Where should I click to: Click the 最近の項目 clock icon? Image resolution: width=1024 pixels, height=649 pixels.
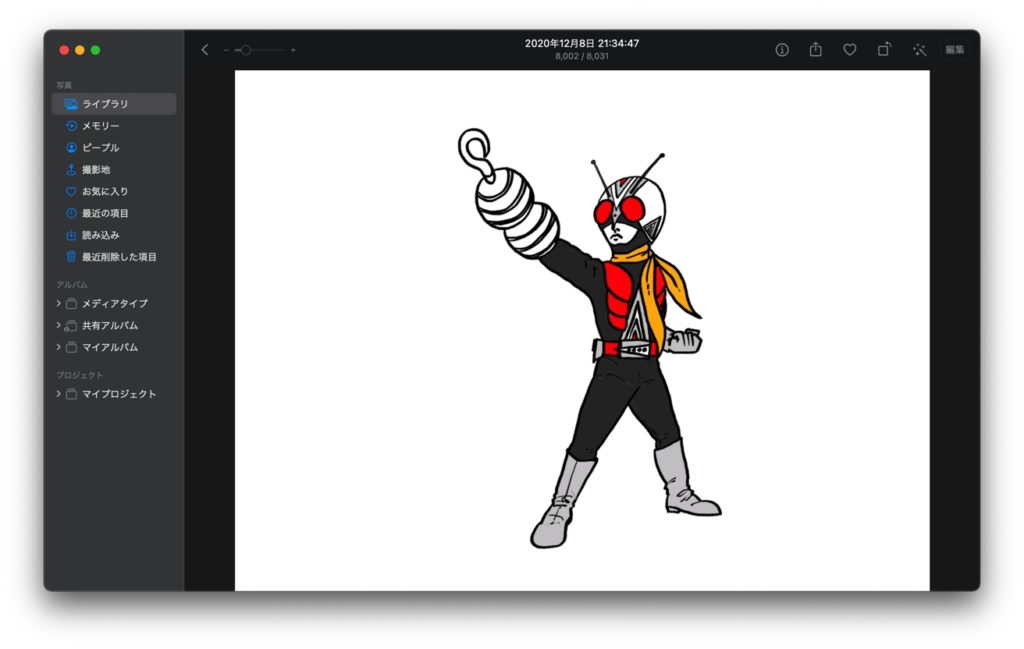(x=71, y=213)
